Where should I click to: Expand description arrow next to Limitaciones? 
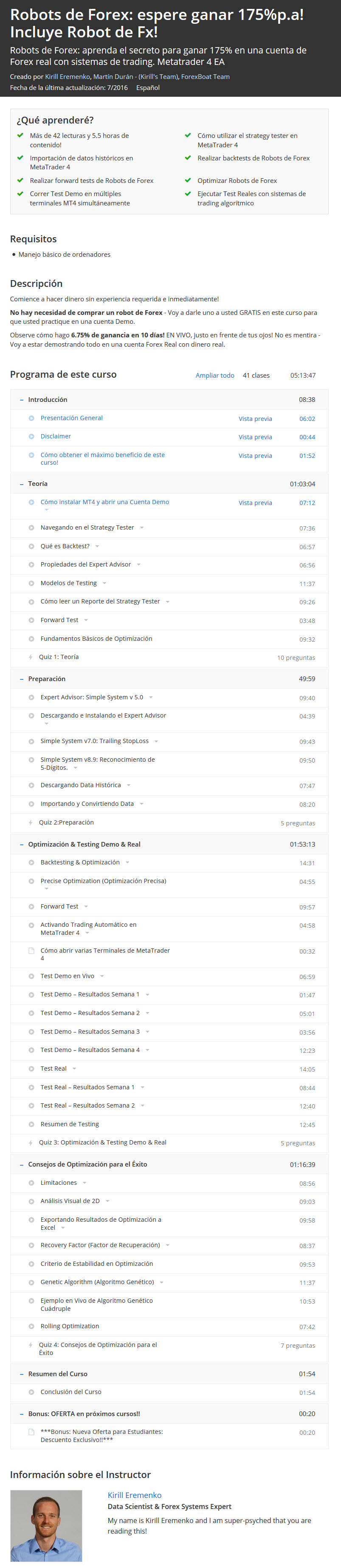coord(85,1183)
